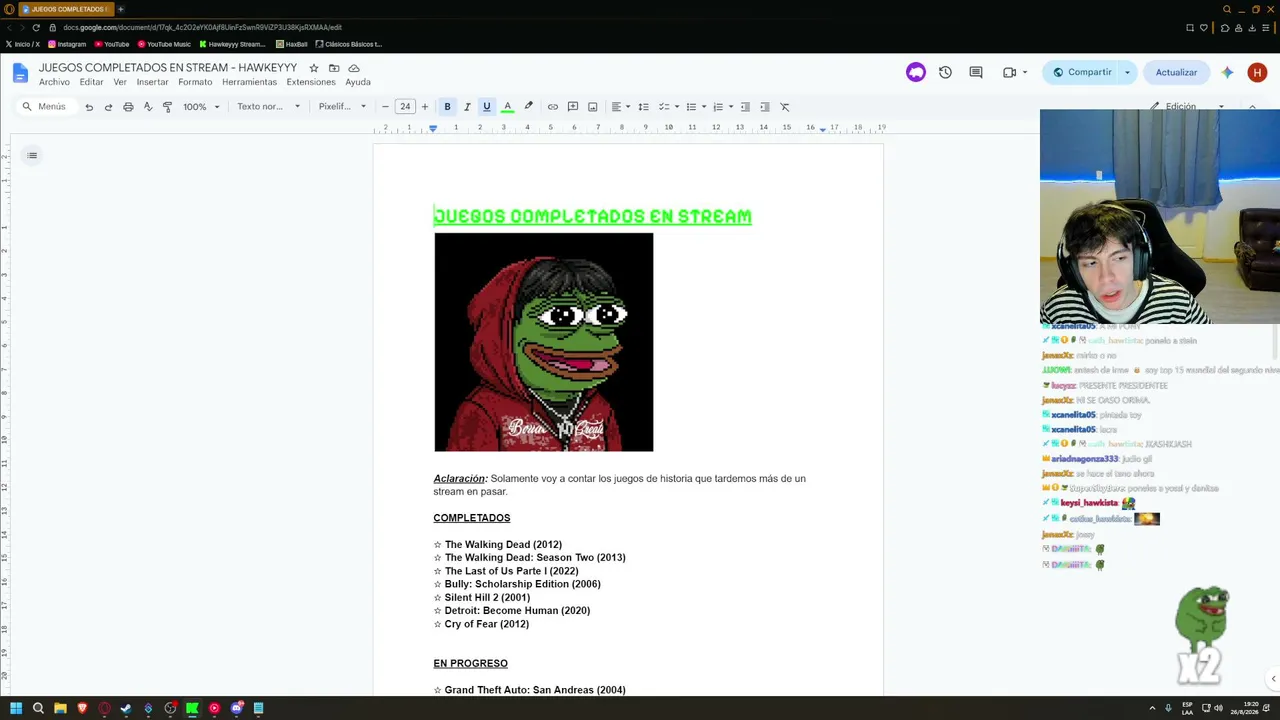
Task: Open the Archivo menu
Action: coord(54,82)
